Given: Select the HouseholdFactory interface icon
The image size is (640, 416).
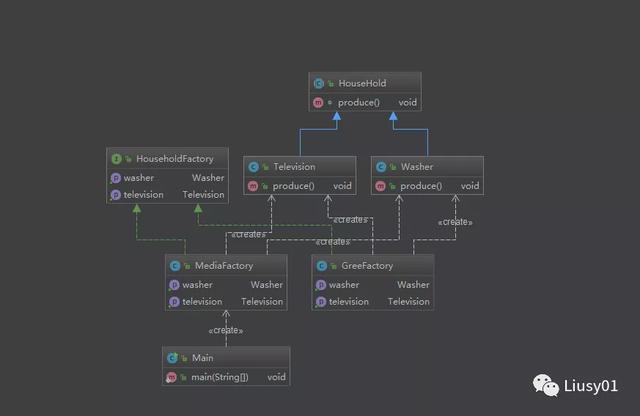Looking at the screenshot, I should [x=115, y=159].
